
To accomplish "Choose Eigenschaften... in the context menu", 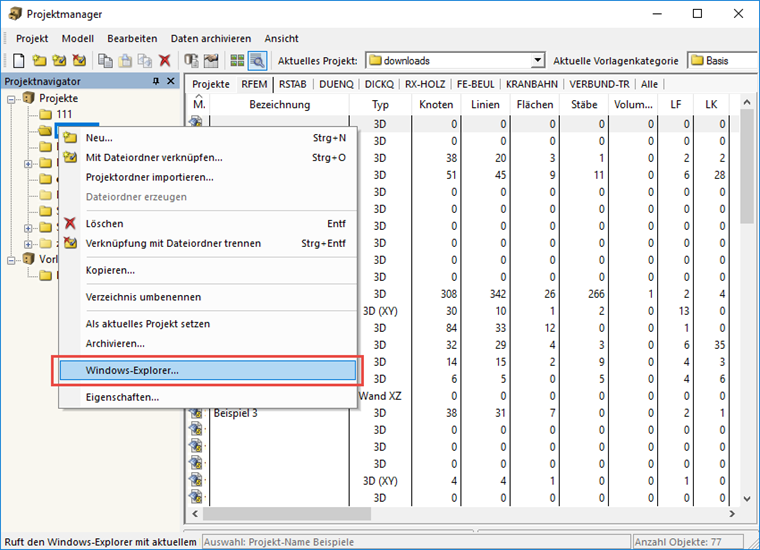I will [x=208, y=397].
